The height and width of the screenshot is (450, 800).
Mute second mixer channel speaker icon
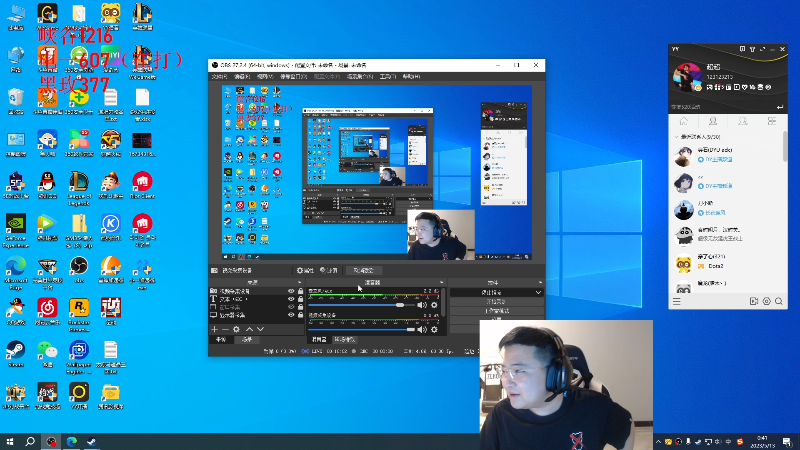coord(422,330)
